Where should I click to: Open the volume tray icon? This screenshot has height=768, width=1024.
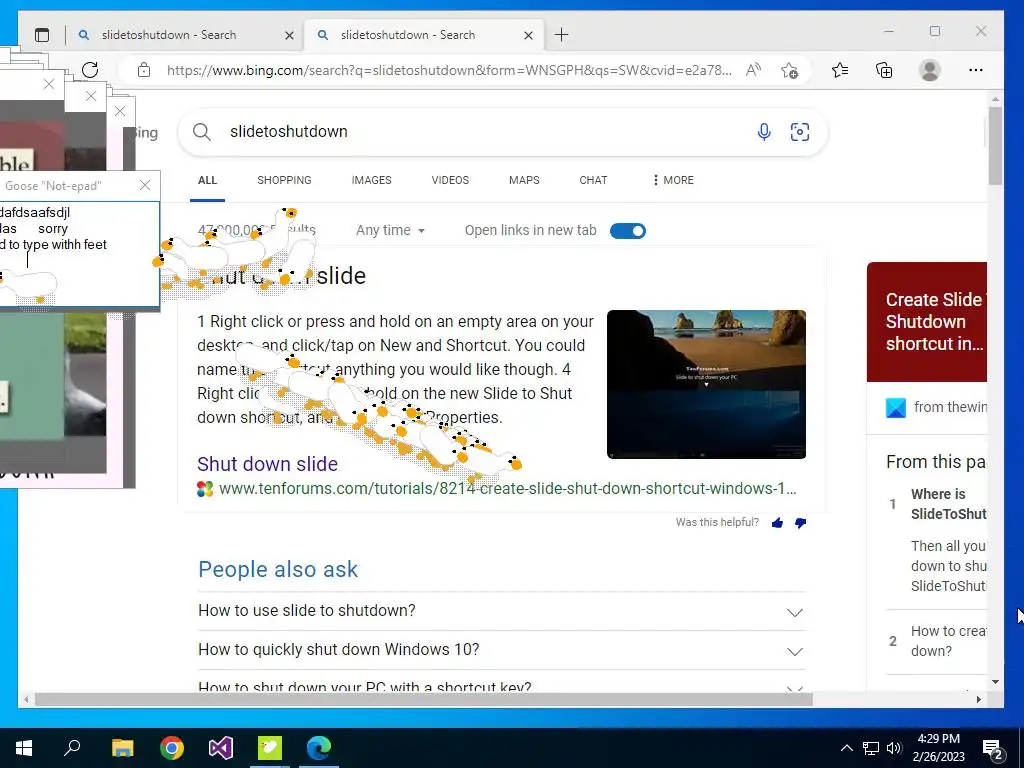pyautogui.click(x=894, y=748)
